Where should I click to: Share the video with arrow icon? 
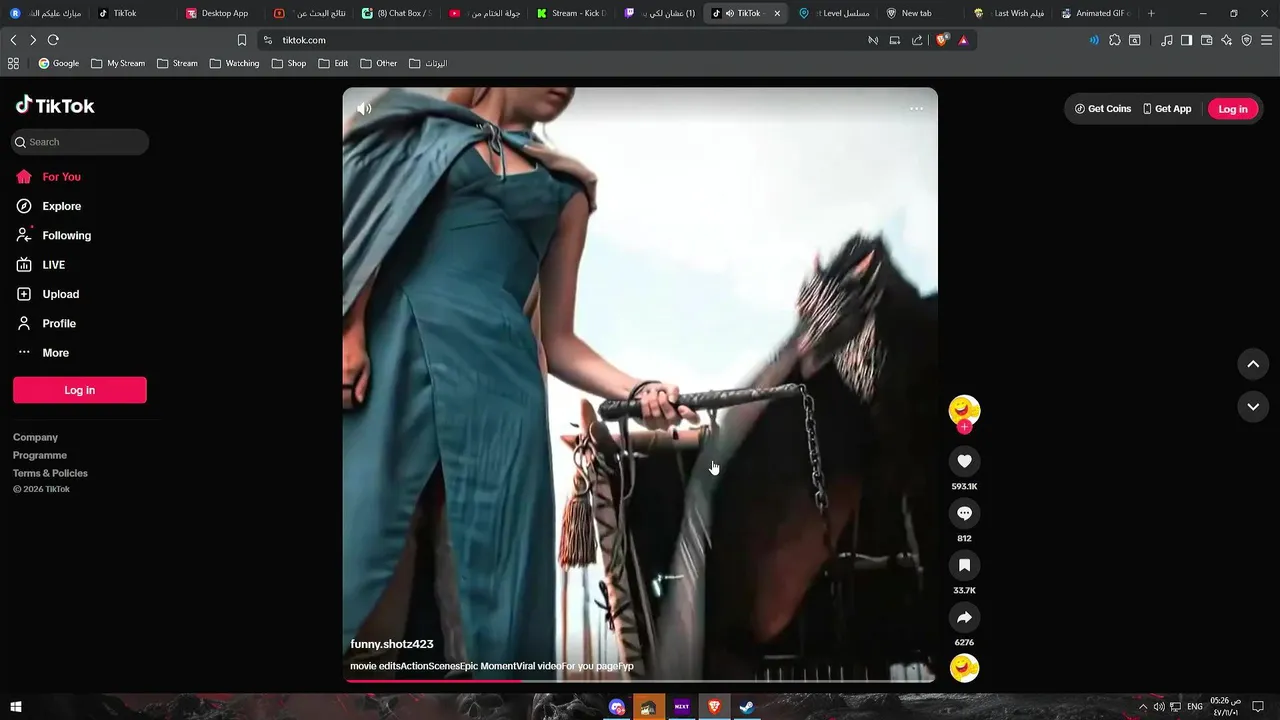coord(964,617)
